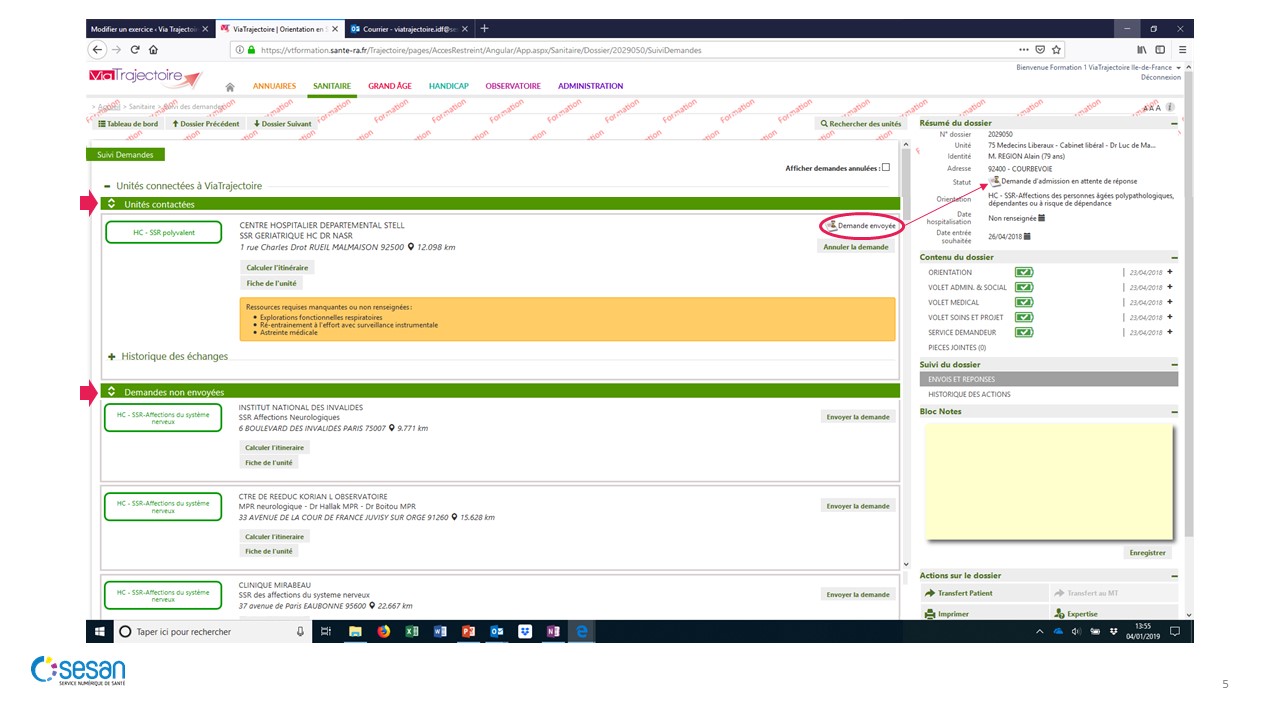Select HISTORIQUE DES ACTIONS in Suivi du dossier
Screen dimensions: 1280x720
tap(969, 394)
